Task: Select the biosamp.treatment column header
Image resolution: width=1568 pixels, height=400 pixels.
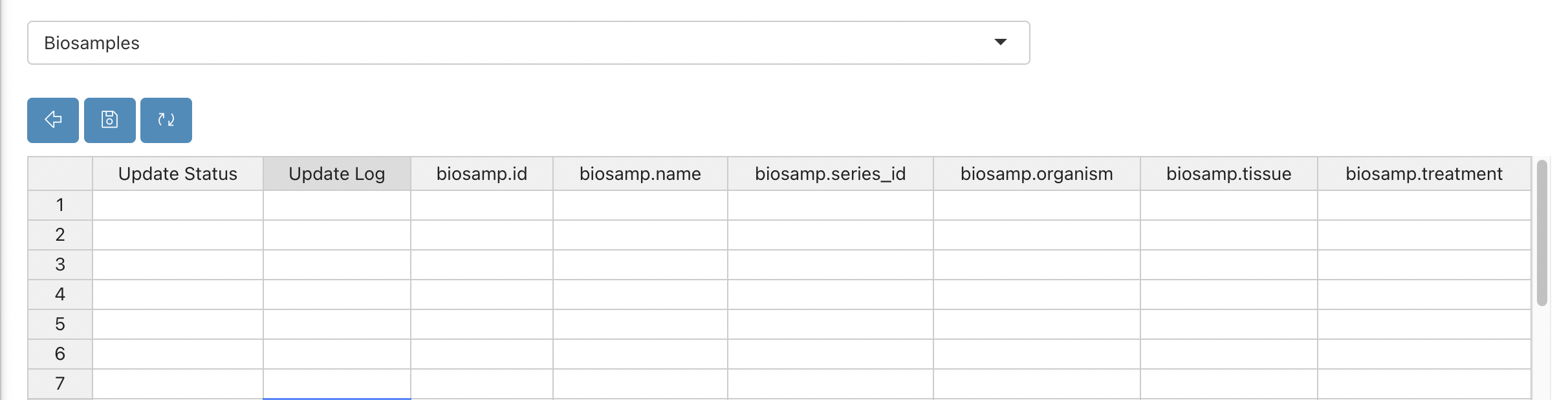Action: [x=1424, y=173]
